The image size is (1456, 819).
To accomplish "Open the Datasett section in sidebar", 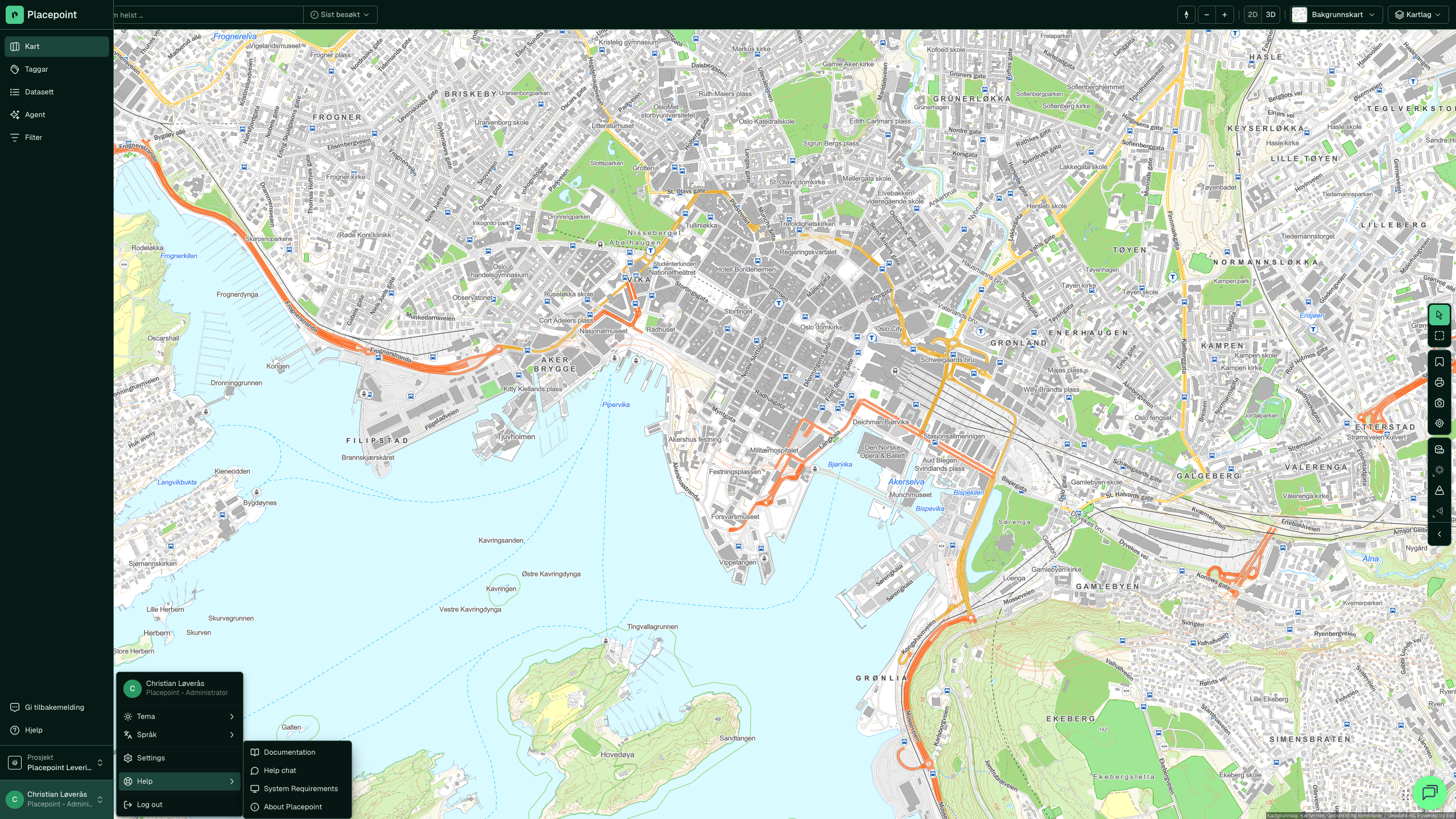I will [x=56, y=92].
